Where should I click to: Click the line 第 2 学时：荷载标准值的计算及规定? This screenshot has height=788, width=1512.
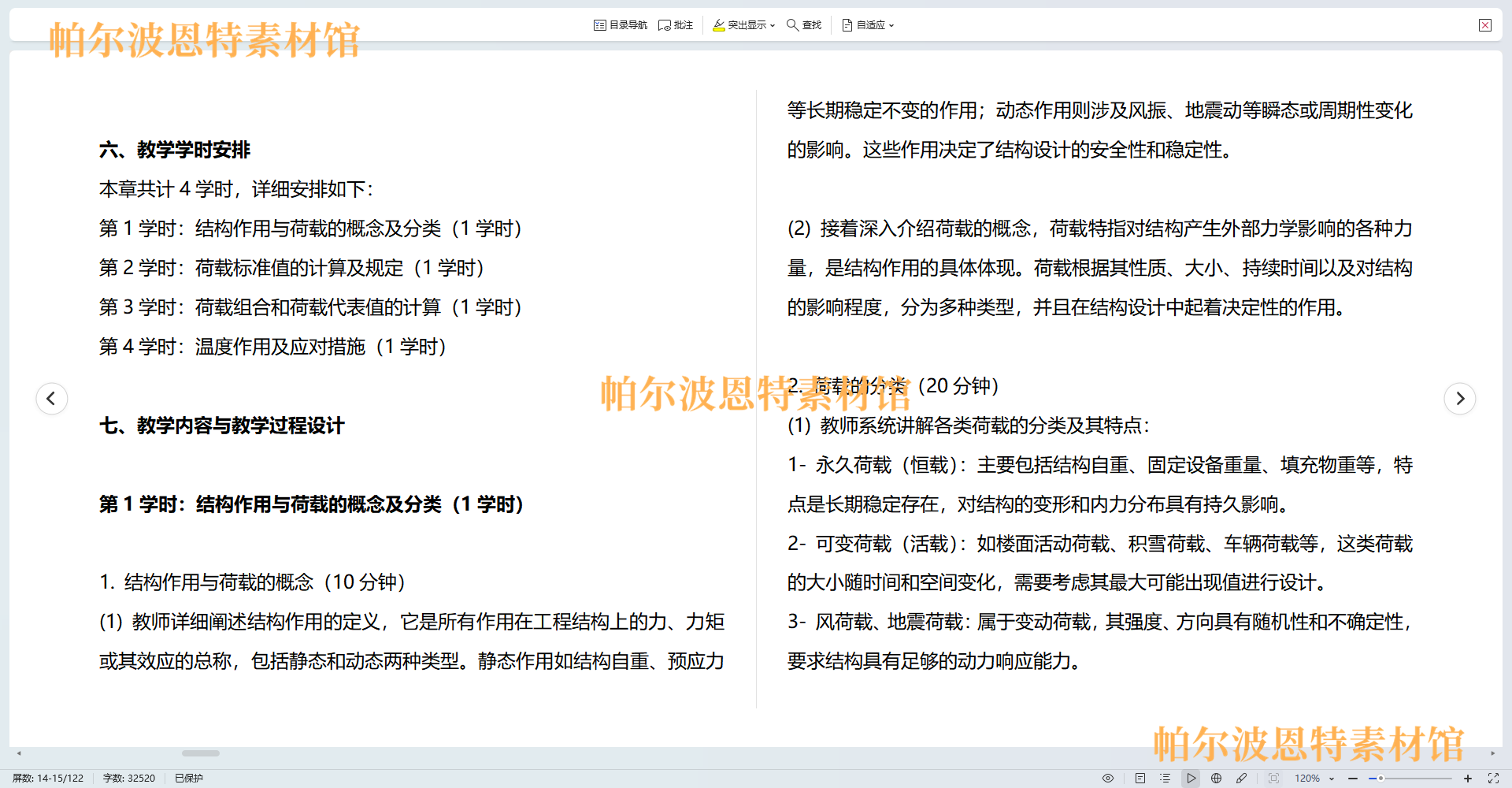(292, 268)
